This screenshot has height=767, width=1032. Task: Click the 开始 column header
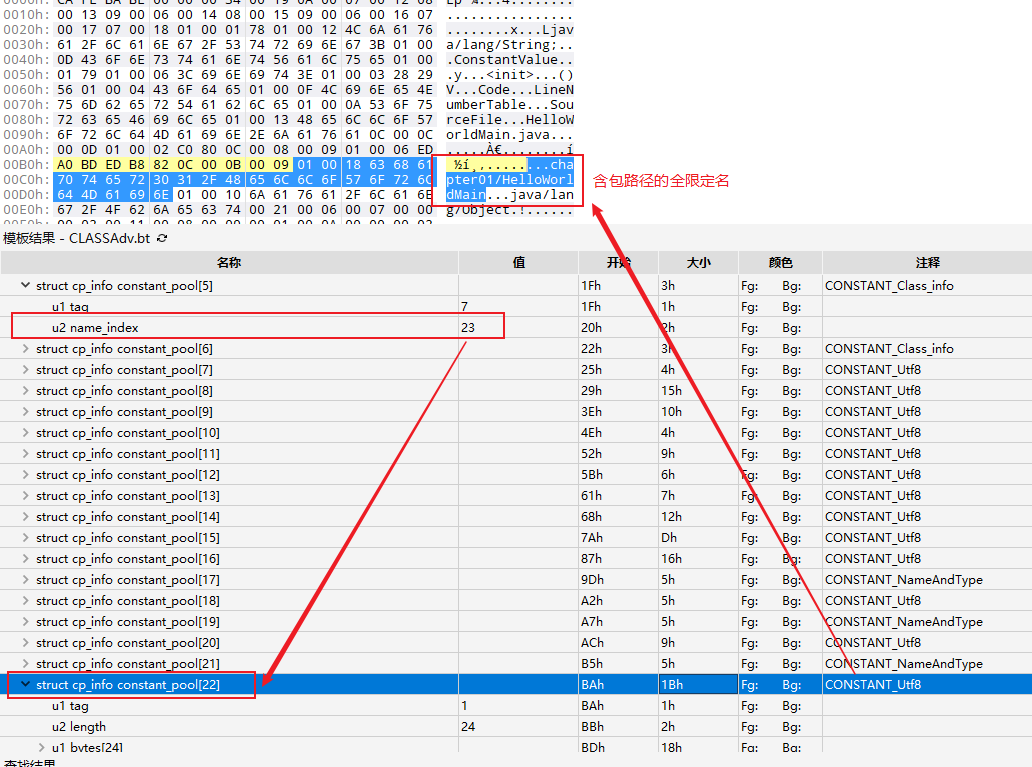(617, 262)
